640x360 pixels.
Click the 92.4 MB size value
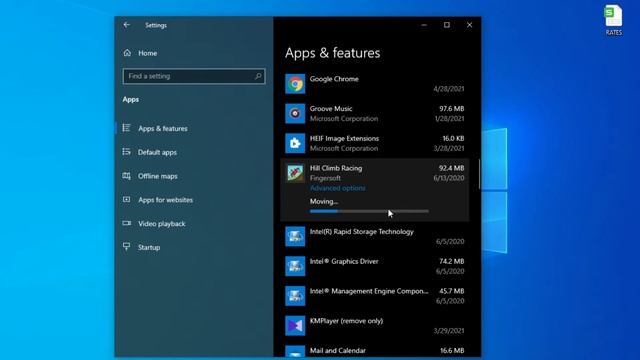[451, 168]
